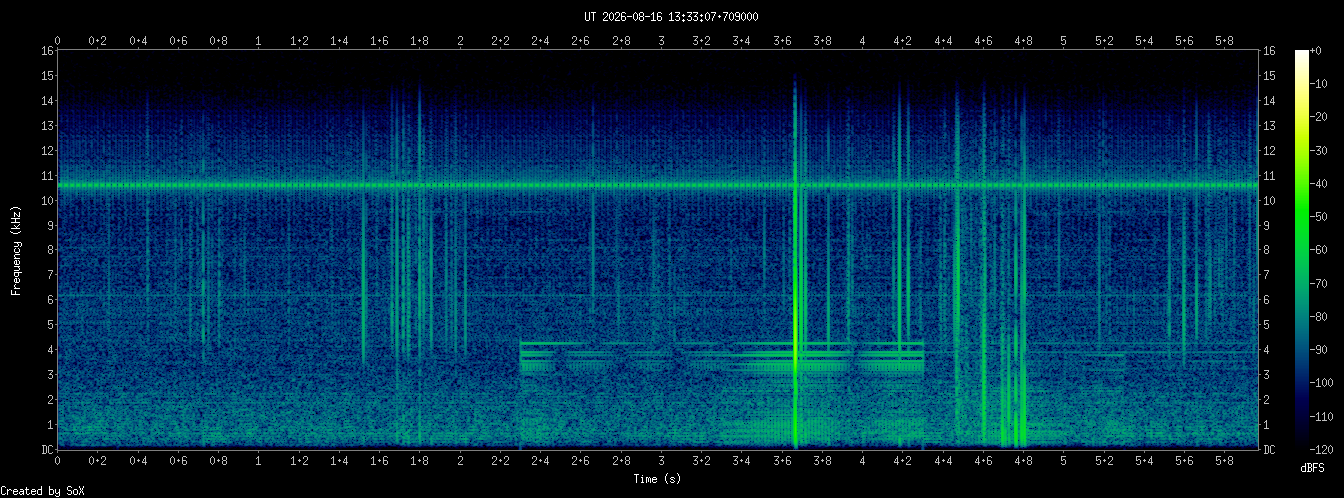Click the 5 second tick on the top time axis
The width and height of the screenshot is (1344, 498).
click(1064, 41)
